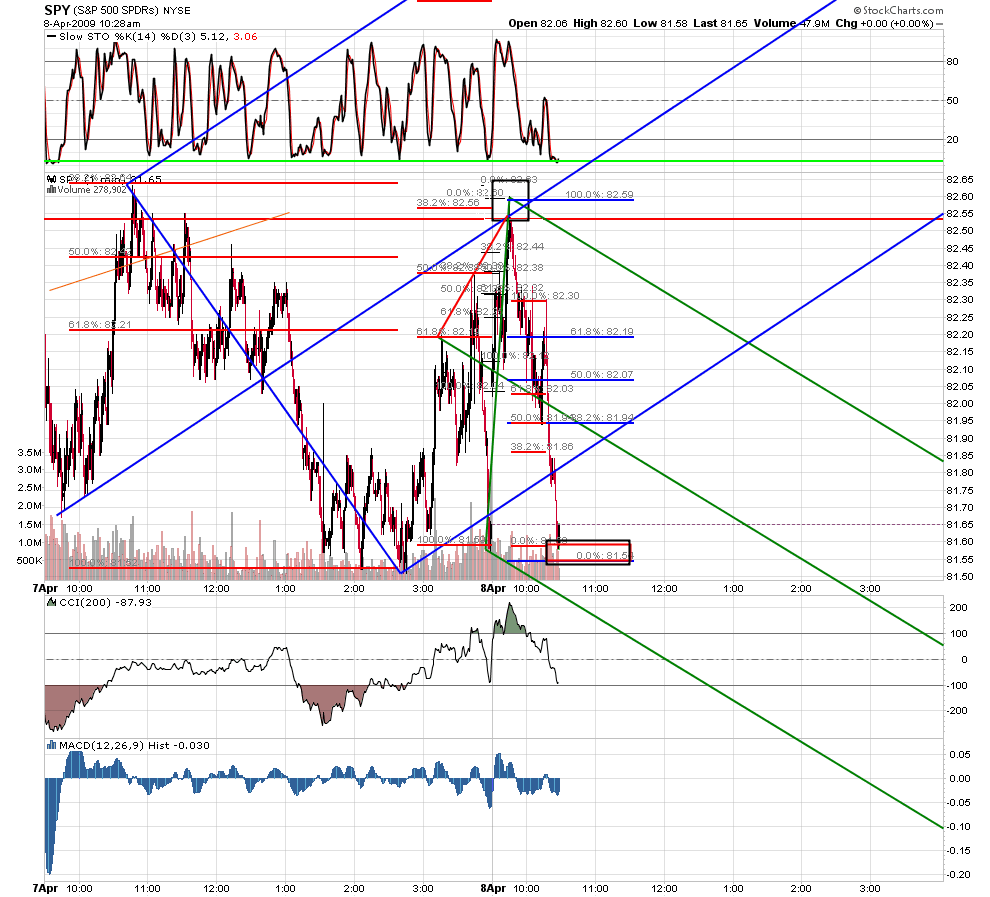
Task: Click the 200 level on the CCI axis
Action: 958,607
